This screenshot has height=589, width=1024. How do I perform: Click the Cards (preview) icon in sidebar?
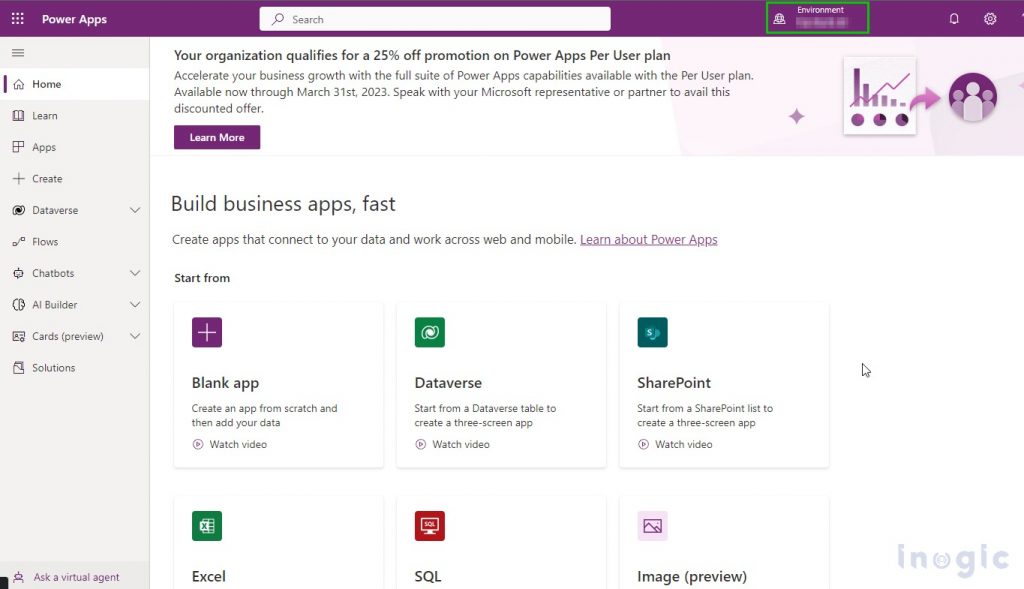(19, 336)
